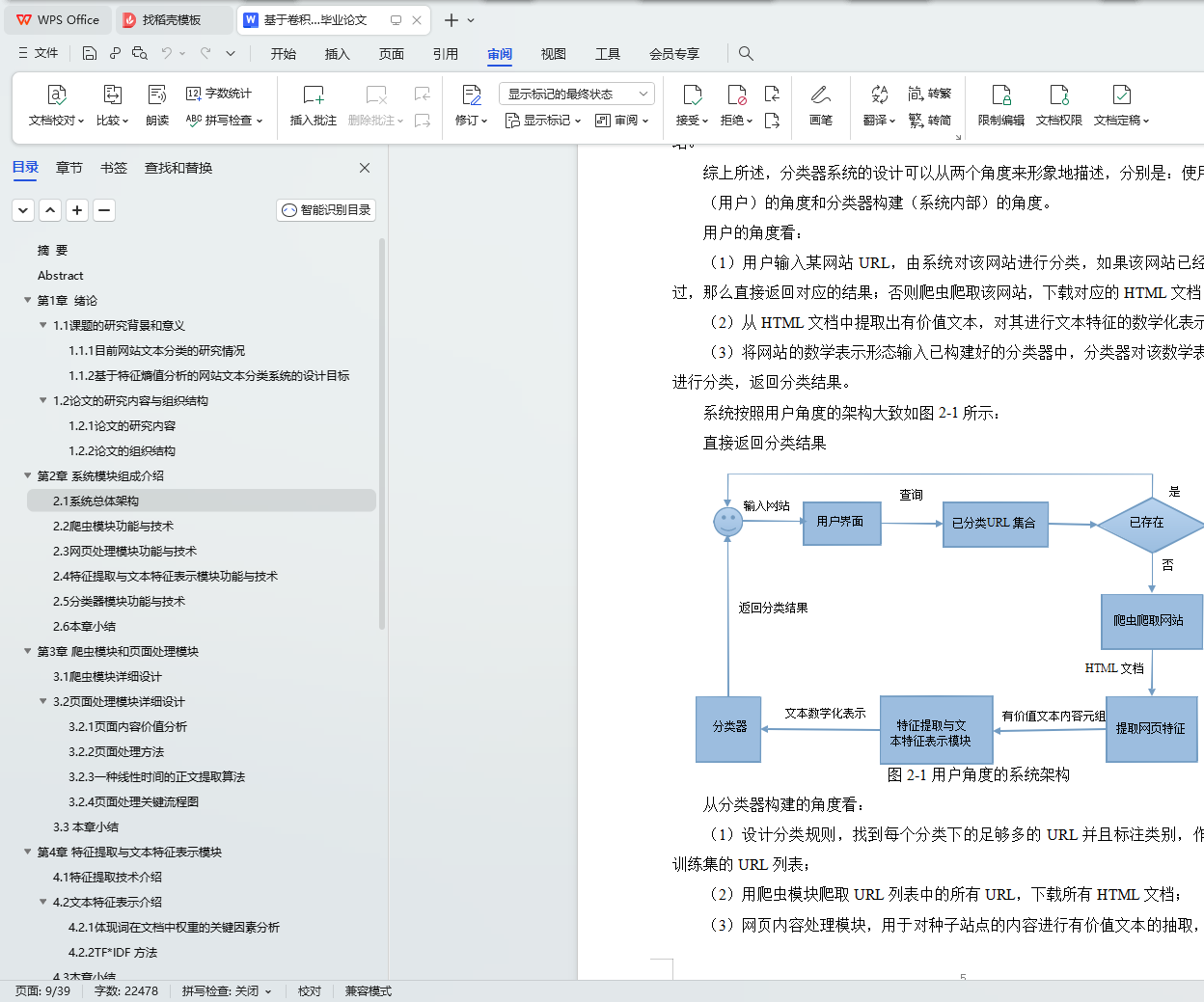1204x1002 pixels.
Task: Switch to the 开始 ribbon tab
Action: (x=284, y=54)
